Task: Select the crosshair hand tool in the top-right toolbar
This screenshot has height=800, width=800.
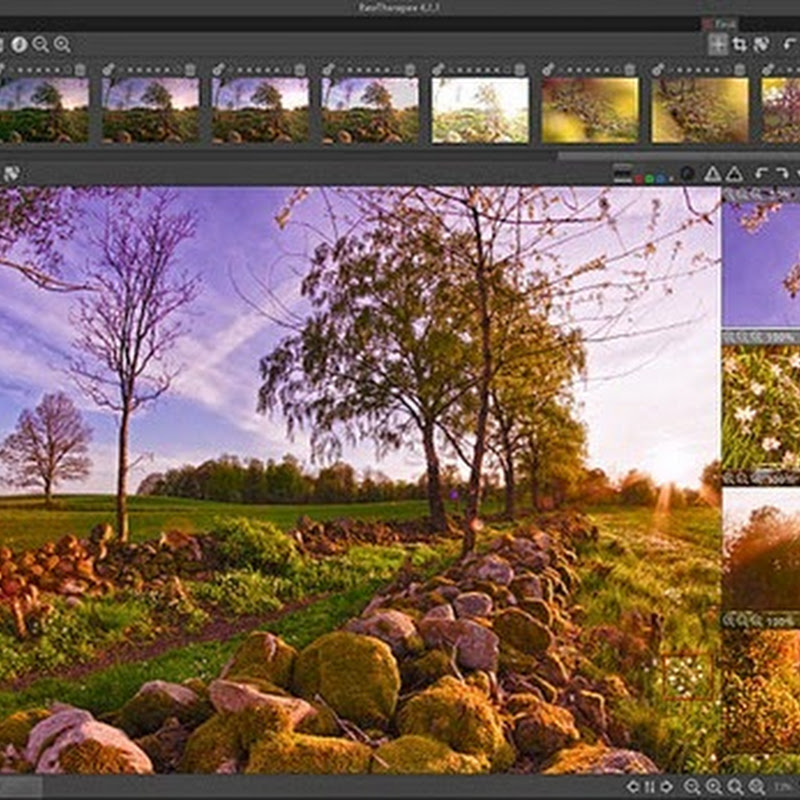Action: click(718, 44)
